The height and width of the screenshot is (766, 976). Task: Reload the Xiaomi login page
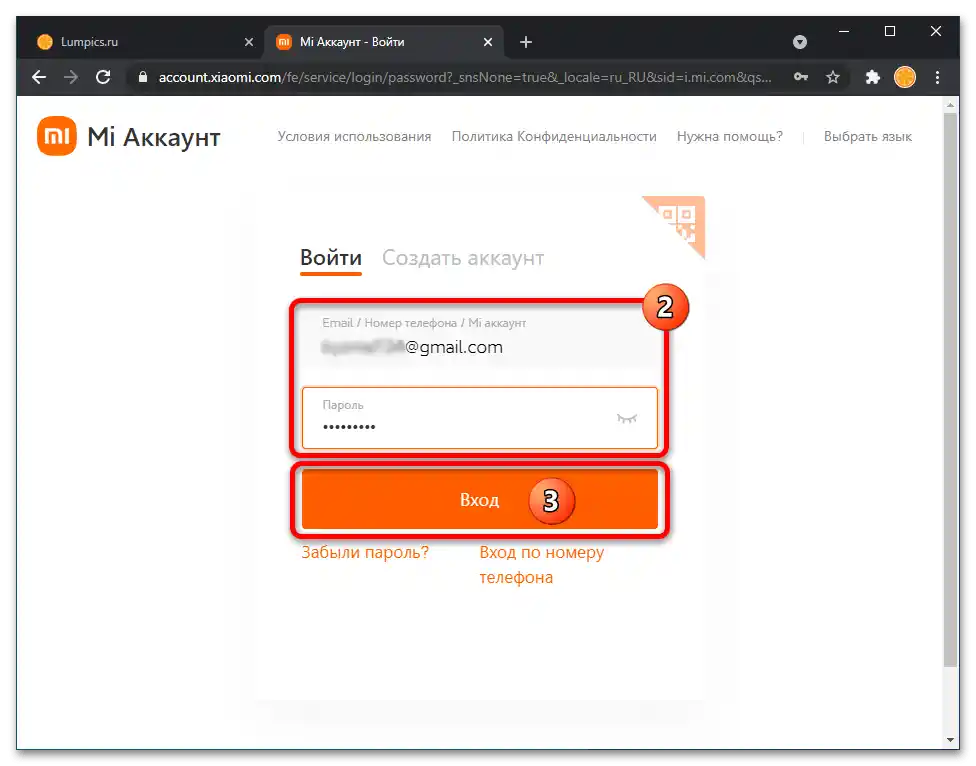pyautogui.click(x=103, y=77)
